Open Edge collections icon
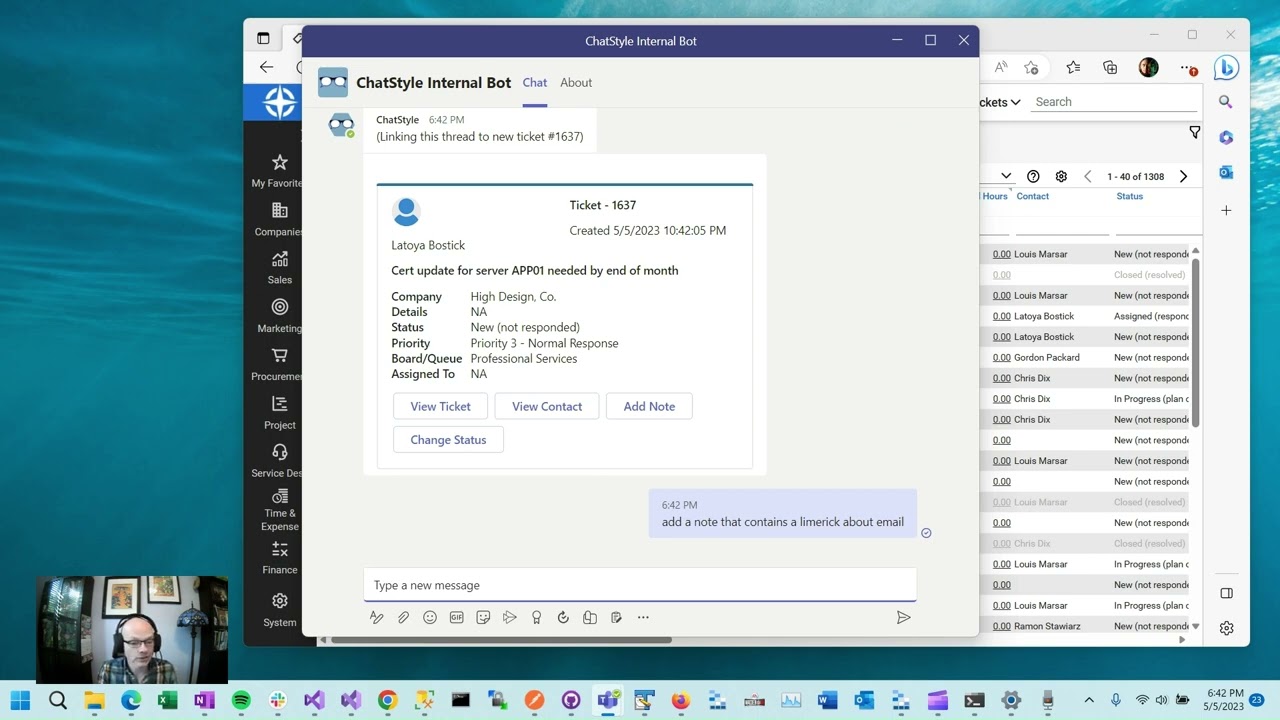 [1110, 67]
